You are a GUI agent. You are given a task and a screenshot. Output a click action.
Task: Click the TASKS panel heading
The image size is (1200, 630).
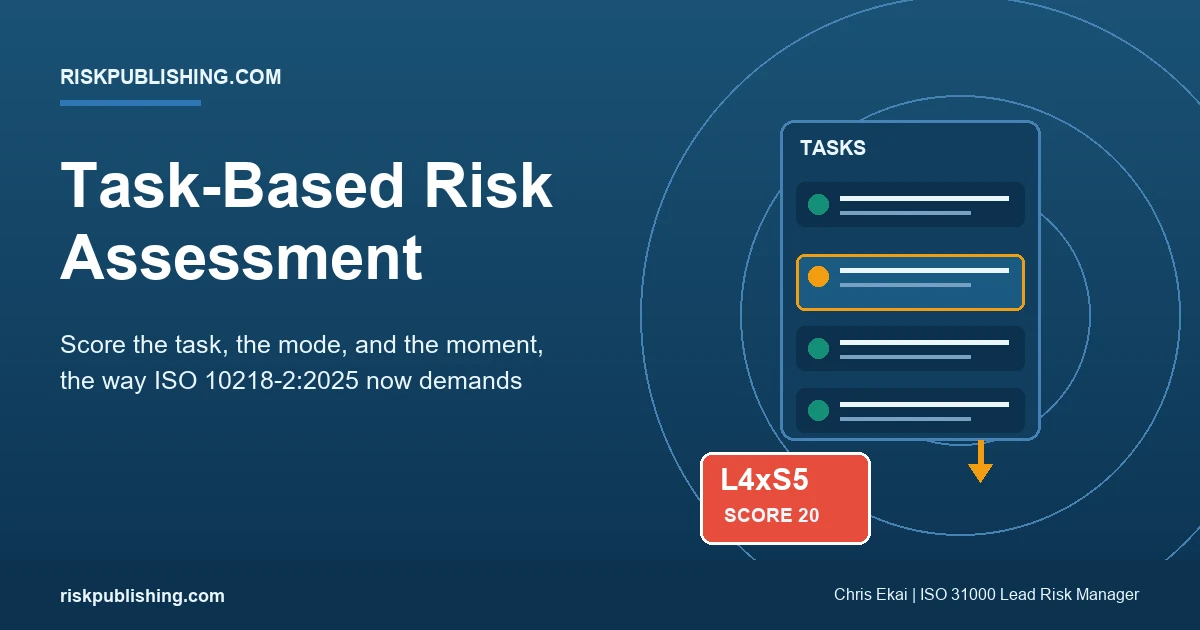tap(833, 148)
